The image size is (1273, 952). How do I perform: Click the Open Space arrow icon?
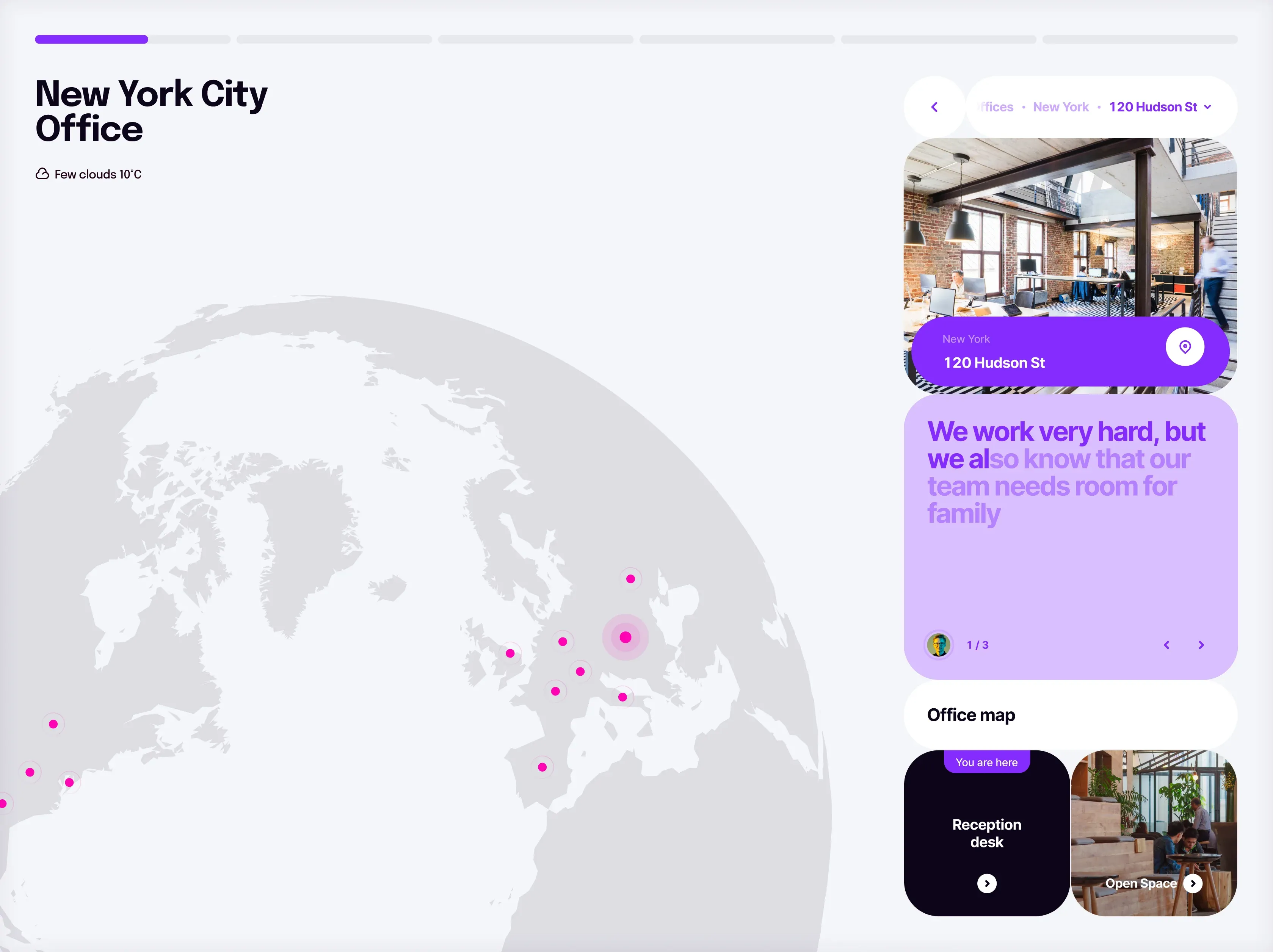1192,883
